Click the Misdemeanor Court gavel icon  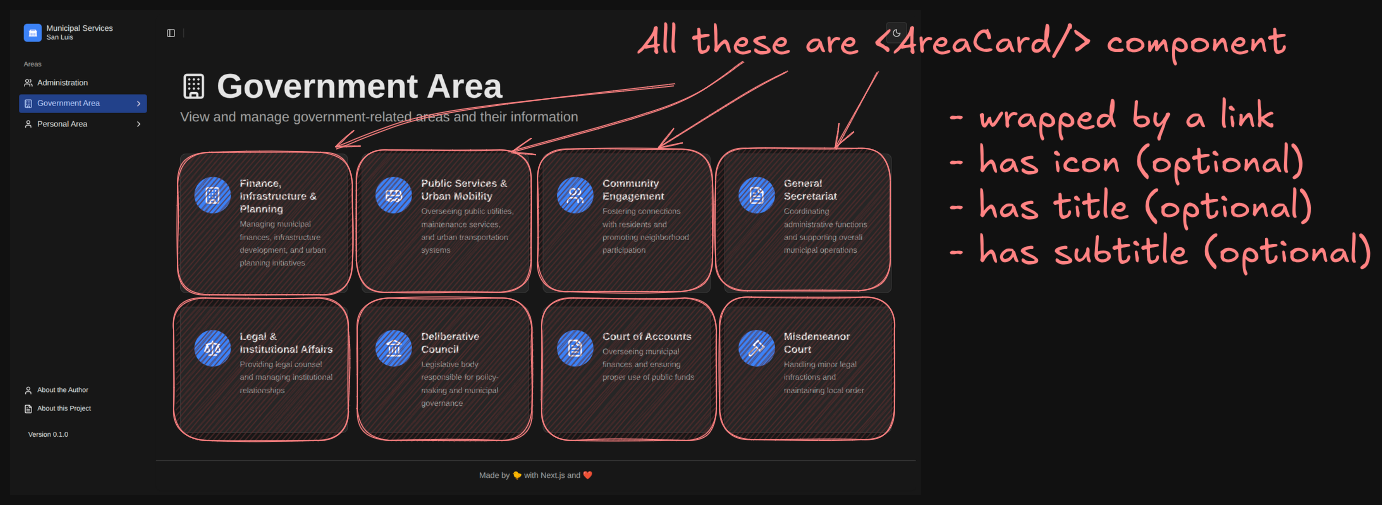pyautogui.click(x=756, y=348)
